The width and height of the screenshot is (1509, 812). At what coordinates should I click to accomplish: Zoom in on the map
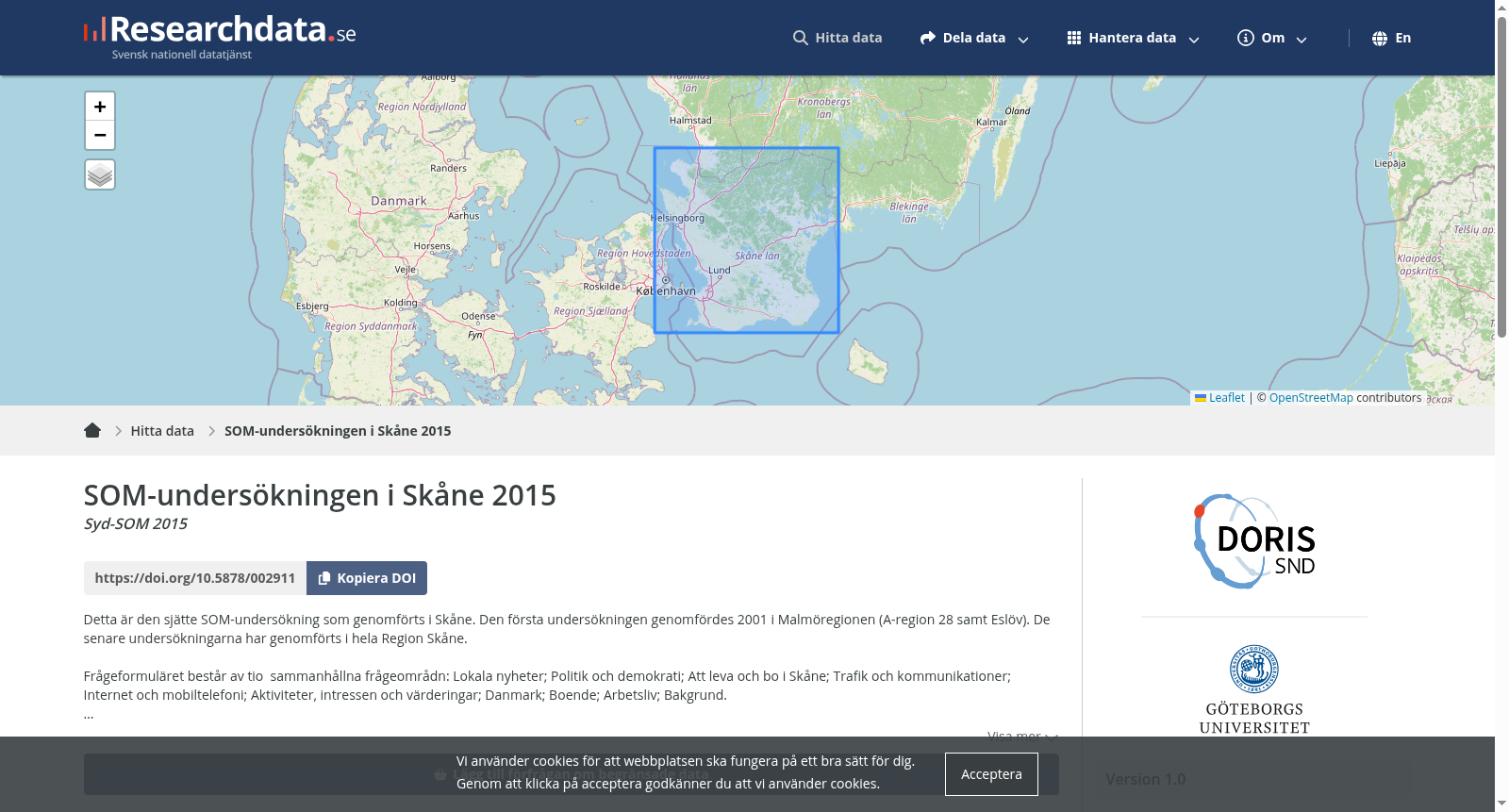pos(100,107)
